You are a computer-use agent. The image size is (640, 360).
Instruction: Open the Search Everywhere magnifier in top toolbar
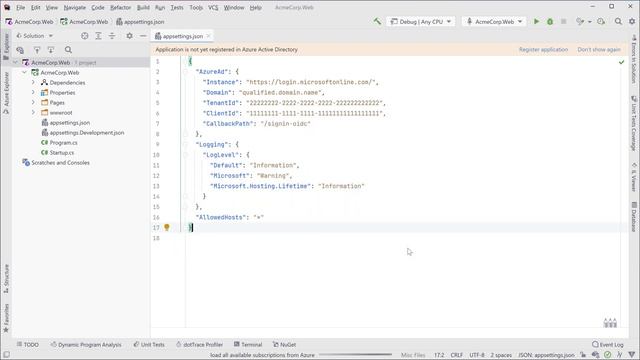(618, 22)
